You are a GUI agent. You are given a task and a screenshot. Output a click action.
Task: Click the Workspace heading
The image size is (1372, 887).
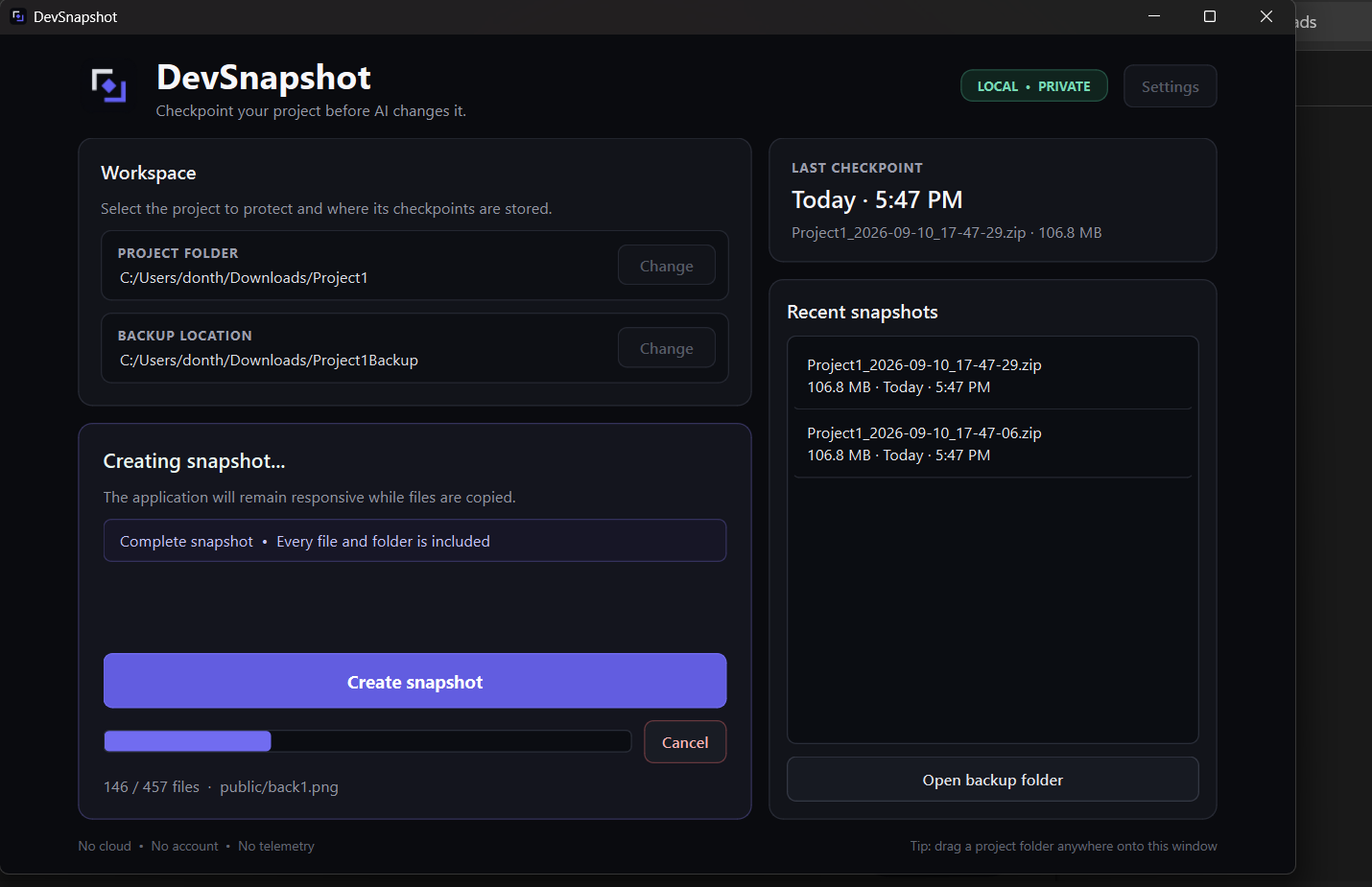pos(149,173)
